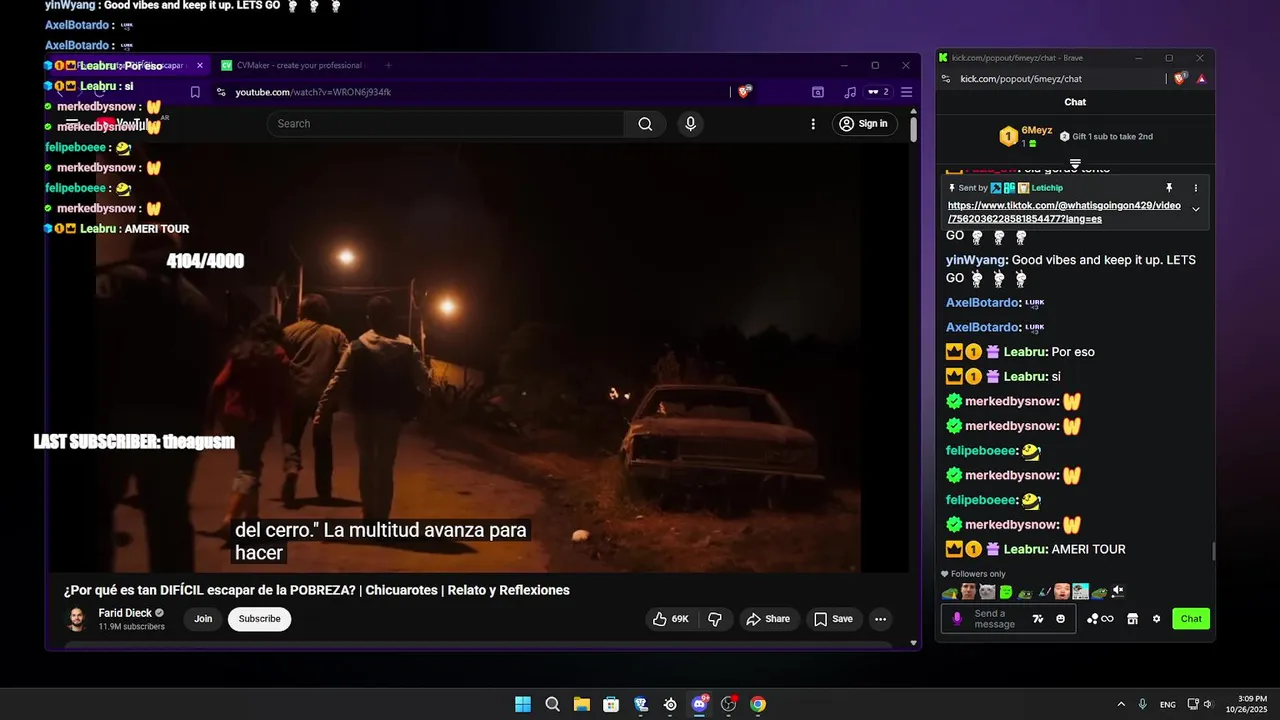Image resolution: width=1280 pixels, height=720 pixels.
Task: Click Leabru on the AMERI TOUR message
Action: point(1024,549)
